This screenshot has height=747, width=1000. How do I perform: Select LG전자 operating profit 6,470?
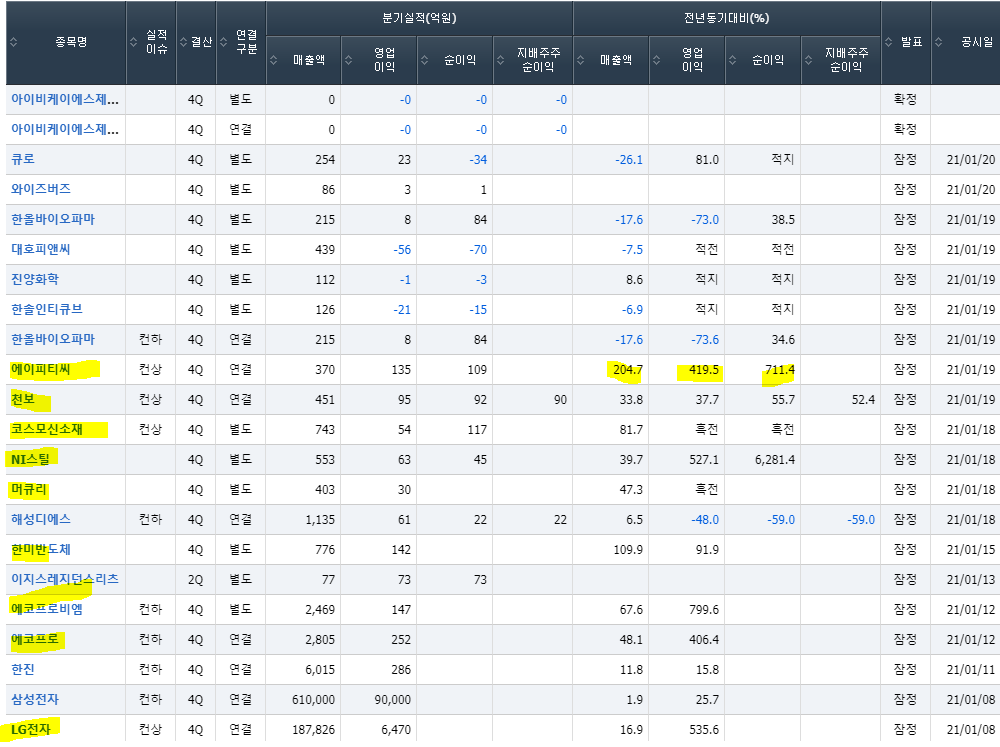tap(396, 730)
